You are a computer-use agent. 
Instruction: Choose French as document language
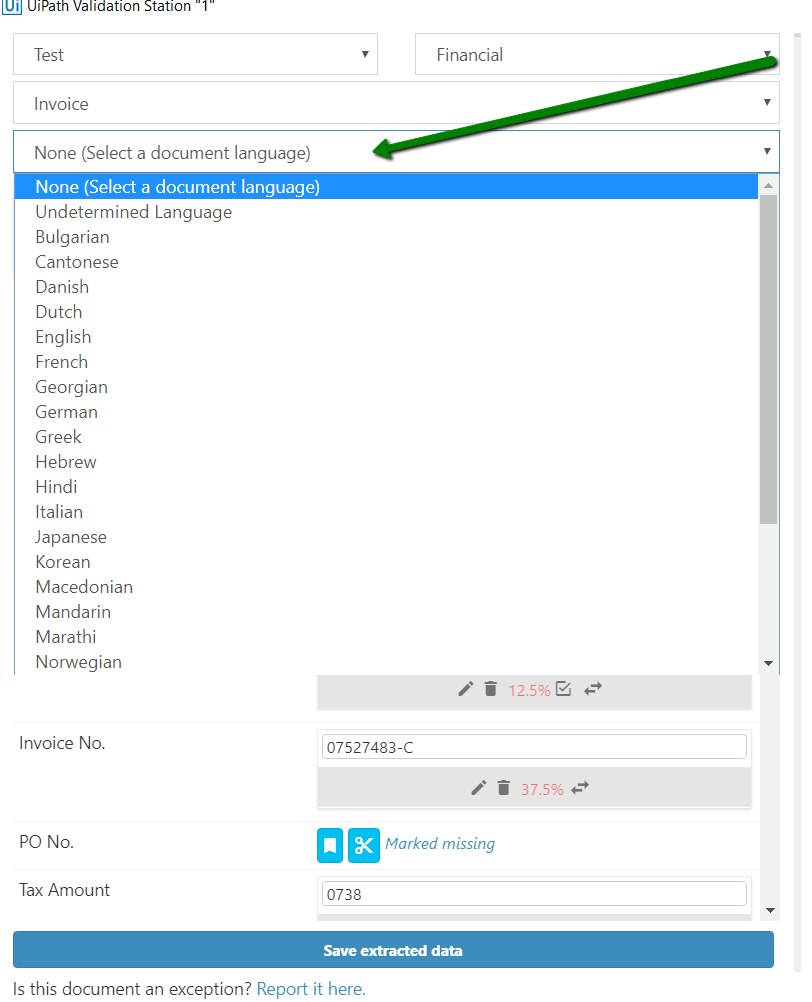pyautogui.click(x=386, y=361)
